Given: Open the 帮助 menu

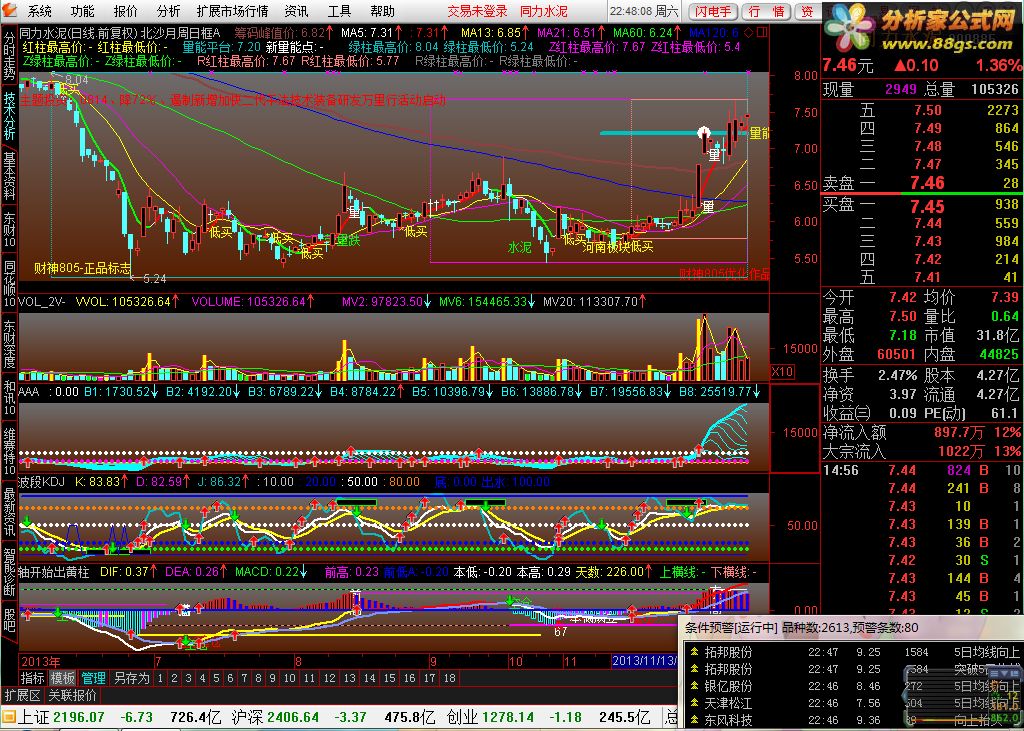Looking at the screenshot, I should click(x=383, y=11).
